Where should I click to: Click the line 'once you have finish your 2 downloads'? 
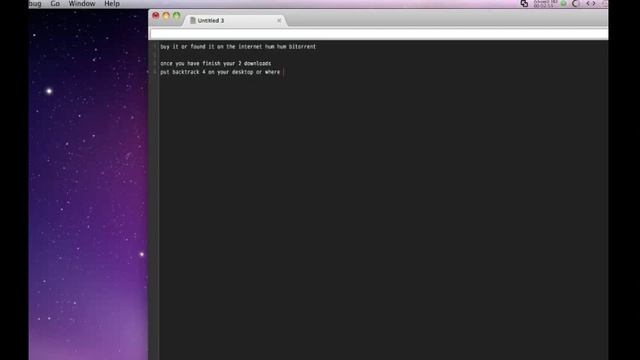tap(216, 64)
